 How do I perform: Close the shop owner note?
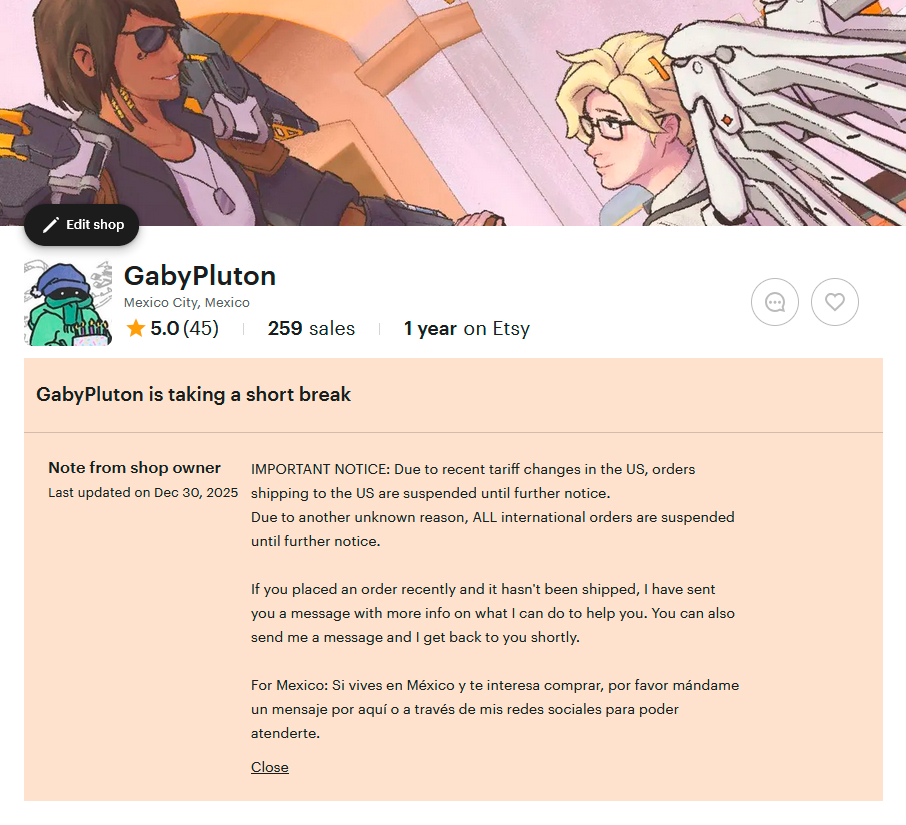click(x=270, y=767)
